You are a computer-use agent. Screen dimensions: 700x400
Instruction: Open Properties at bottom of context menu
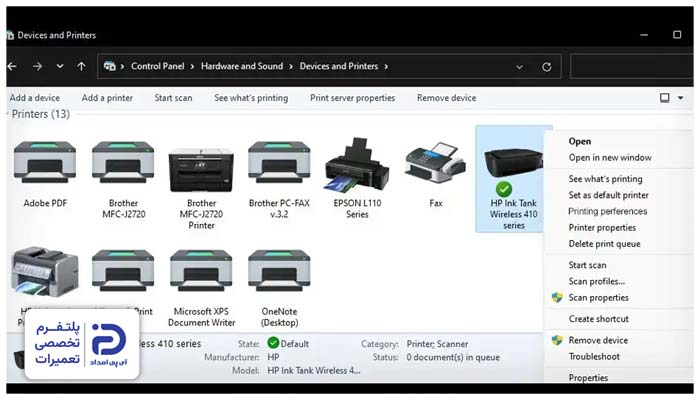588,377
